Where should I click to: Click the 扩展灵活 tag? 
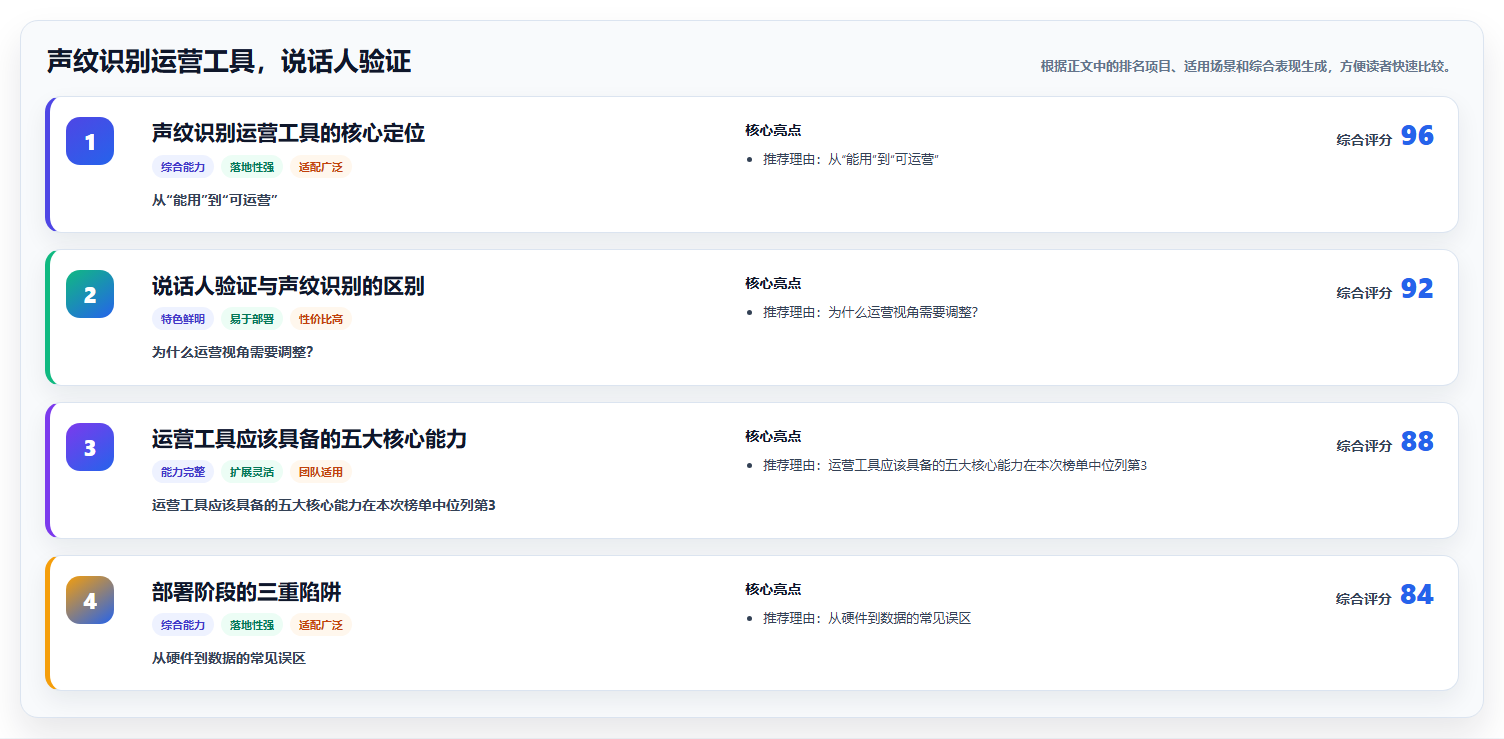pos(252,472)
